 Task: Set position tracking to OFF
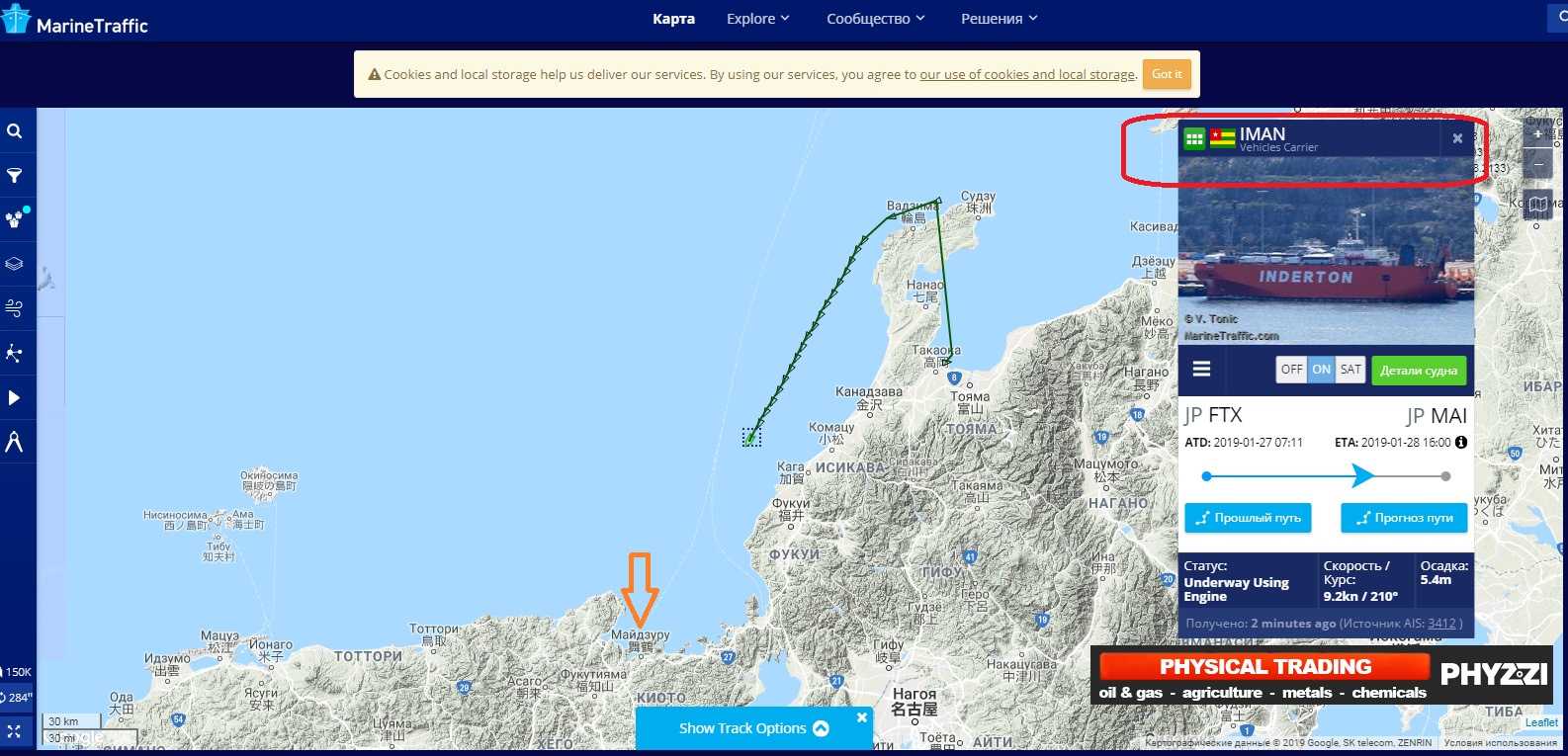coord(1291,370)
